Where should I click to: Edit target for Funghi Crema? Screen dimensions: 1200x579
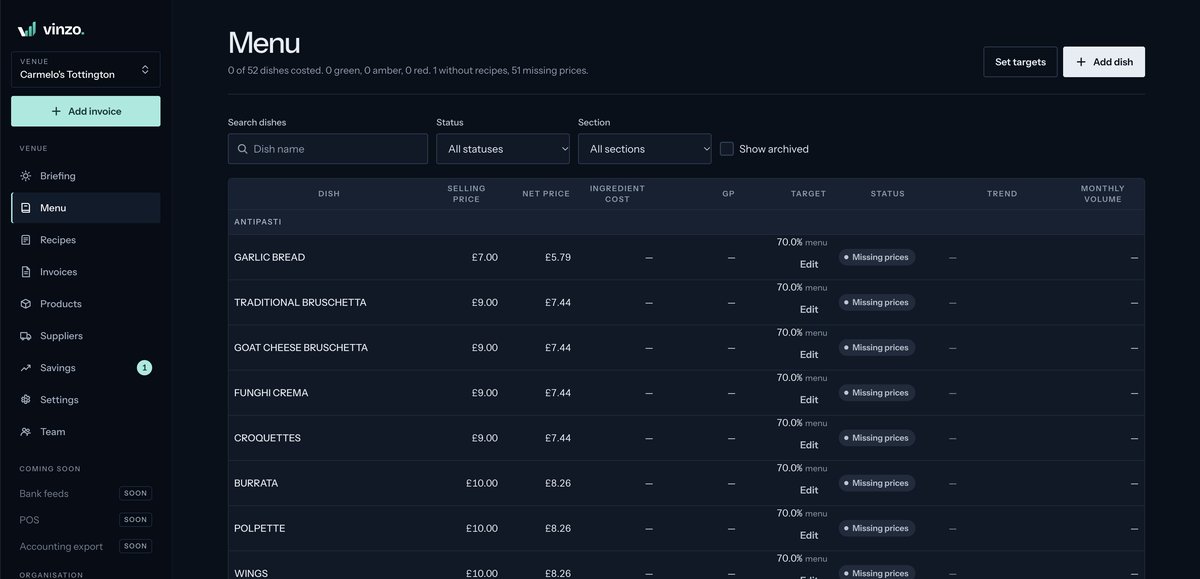809,399
